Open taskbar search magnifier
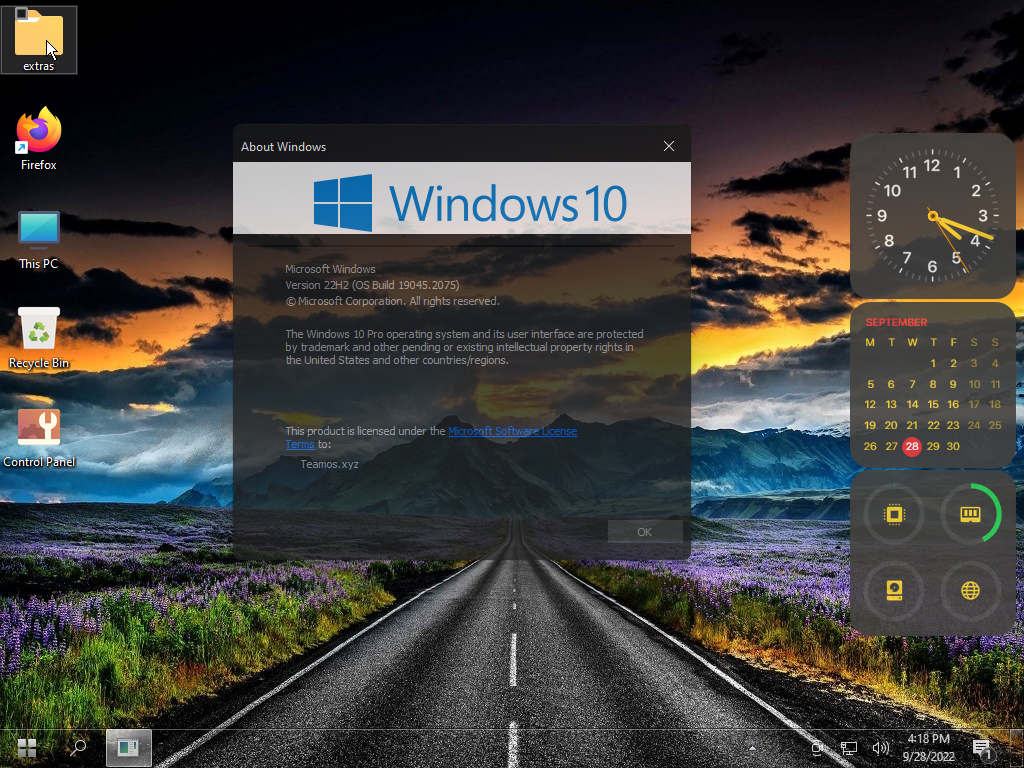This screenshot has width=1024, height=768. (78, 748)
